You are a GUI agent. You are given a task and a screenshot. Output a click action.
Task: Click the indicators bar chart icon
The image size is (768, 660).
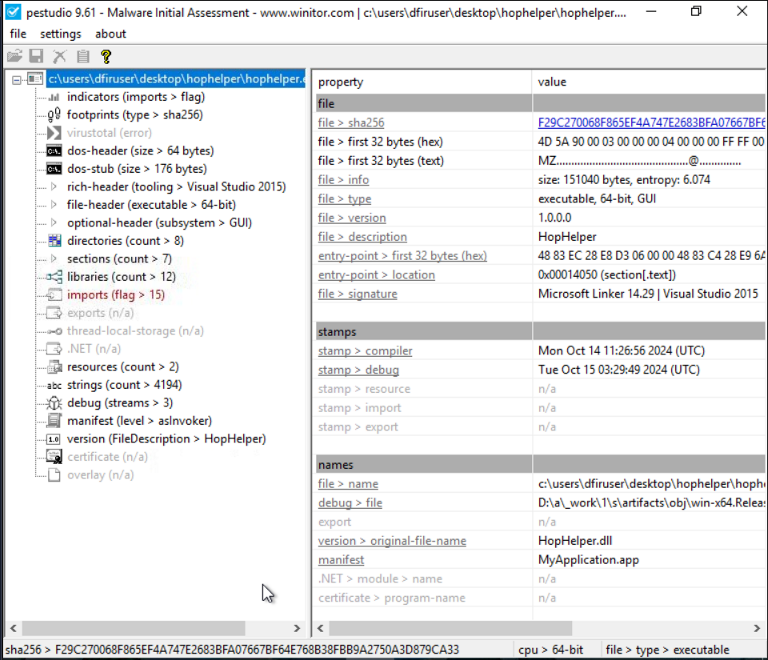(54, 97)
